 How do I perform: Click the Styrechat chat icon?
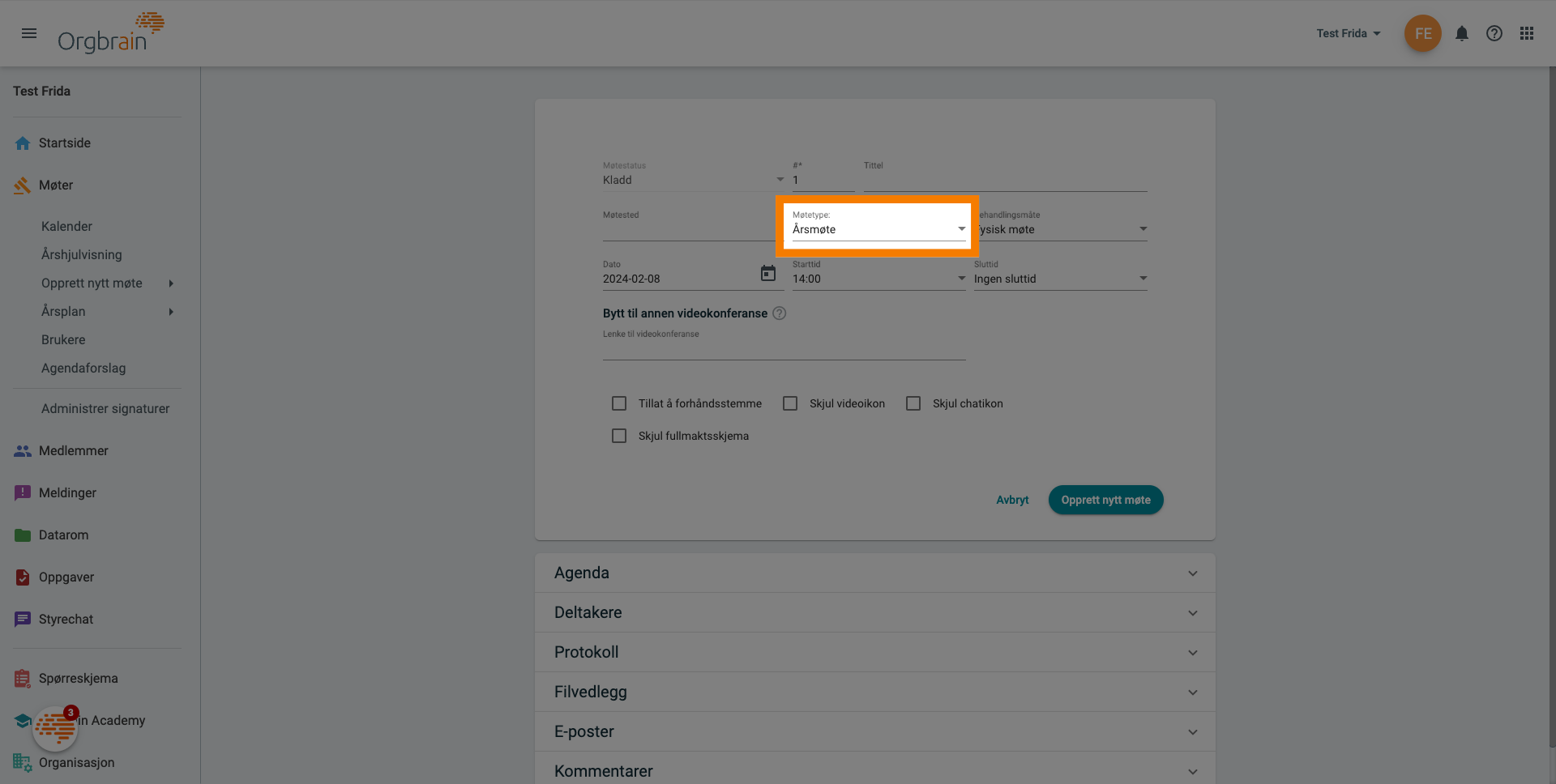pos(23,620)
